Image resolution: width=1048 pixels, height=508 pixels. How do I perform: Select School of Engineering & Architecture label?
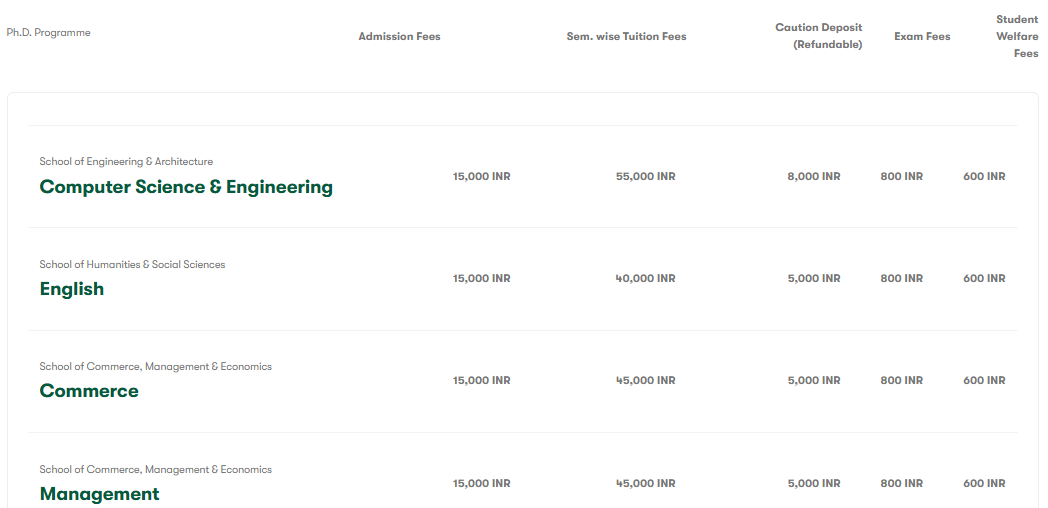(126, 162)
